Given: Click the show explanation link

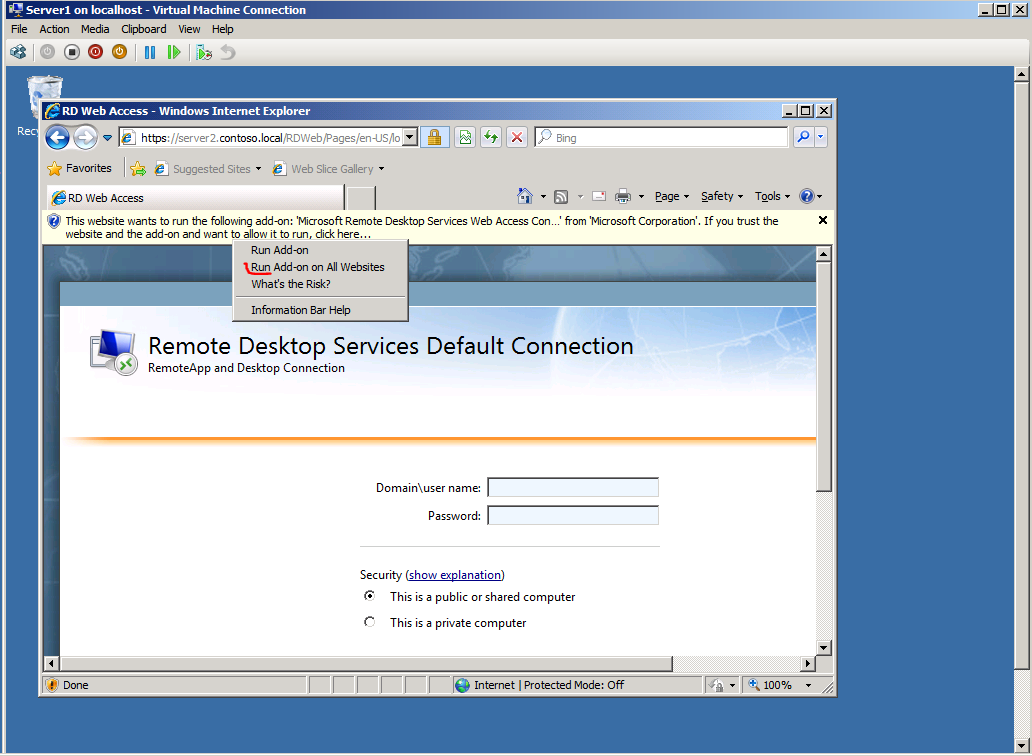Looking at the screenshot, I should (455, 574).
